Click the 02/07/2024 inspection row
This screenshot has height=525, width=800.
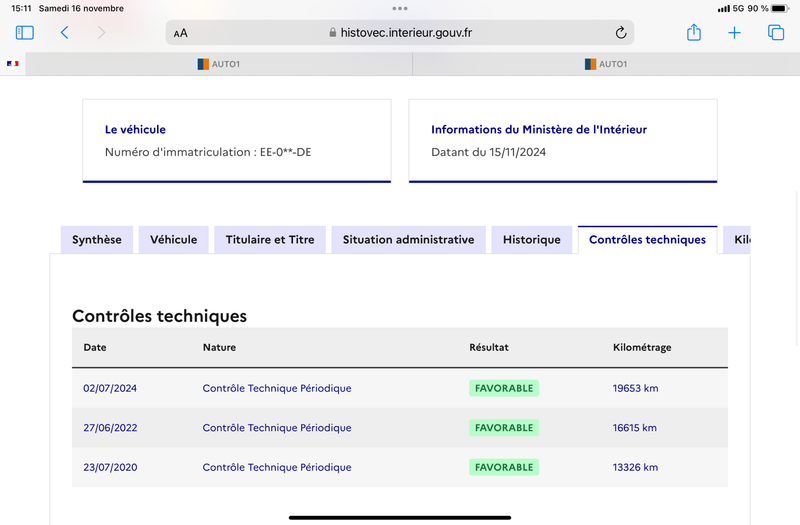(400, 388)
